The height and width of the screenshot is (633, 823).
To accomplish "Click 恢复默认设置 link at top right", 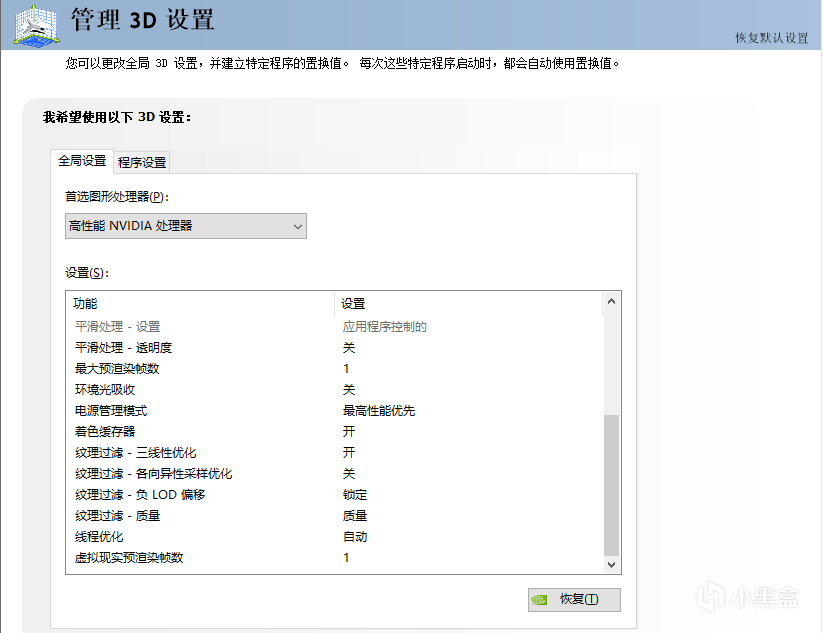I will [771, 38].
